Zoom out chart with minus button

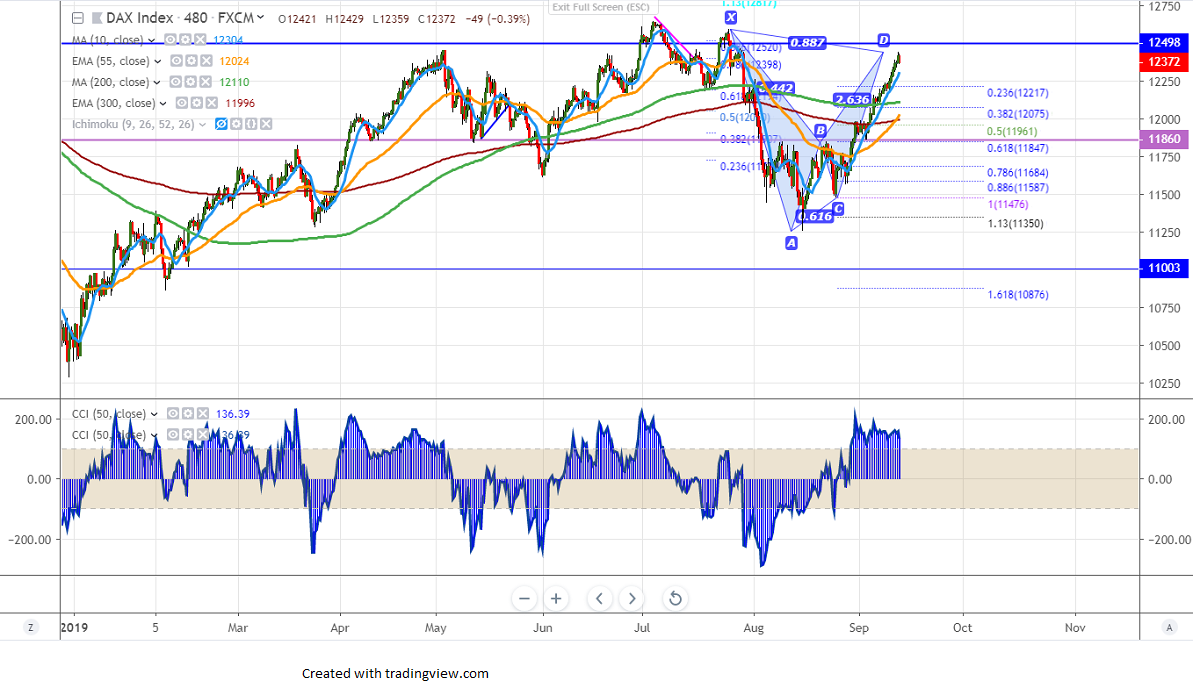[x=524, y=599]
